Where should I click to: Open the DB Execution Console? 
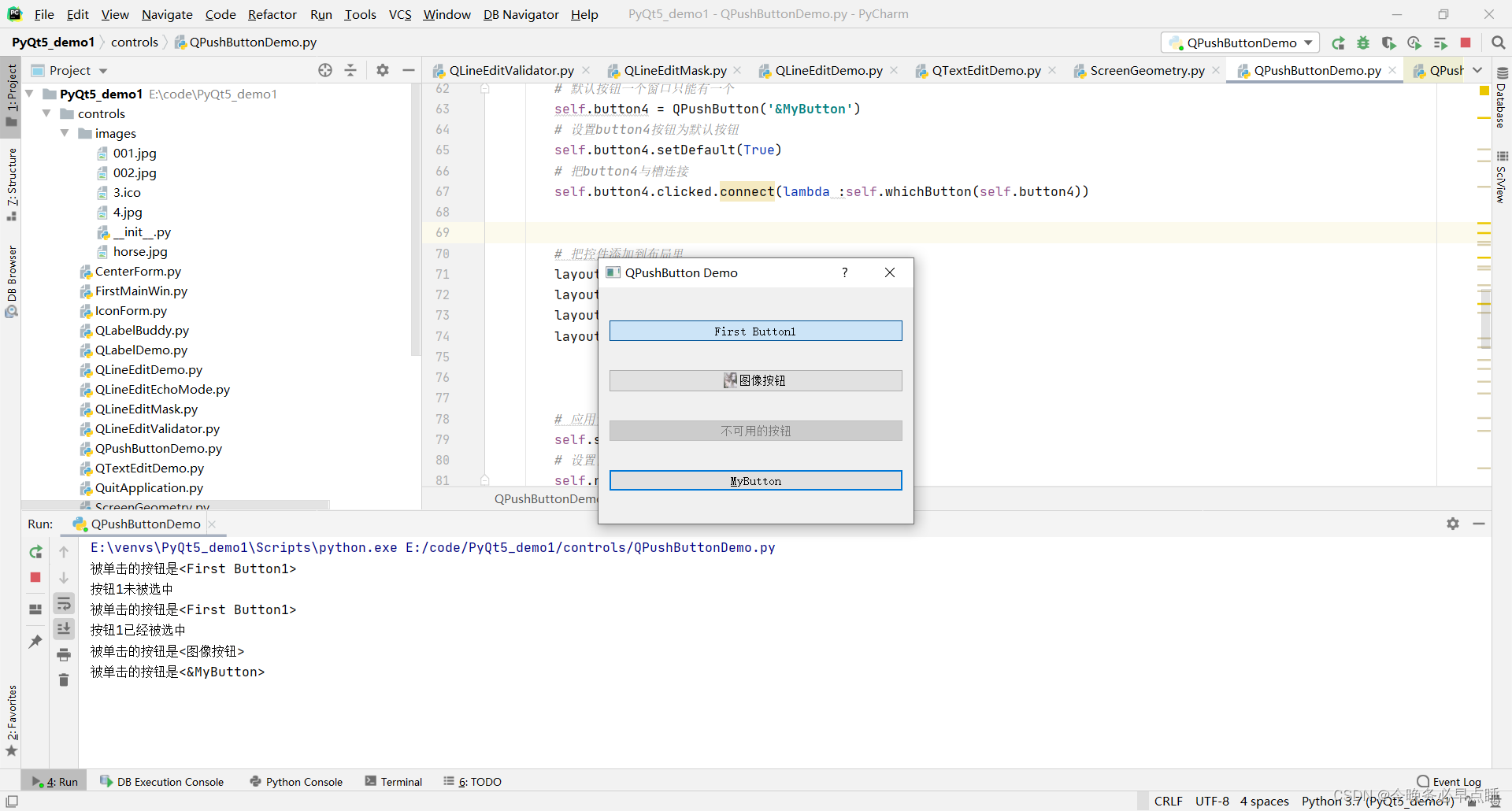coord(162,782)
